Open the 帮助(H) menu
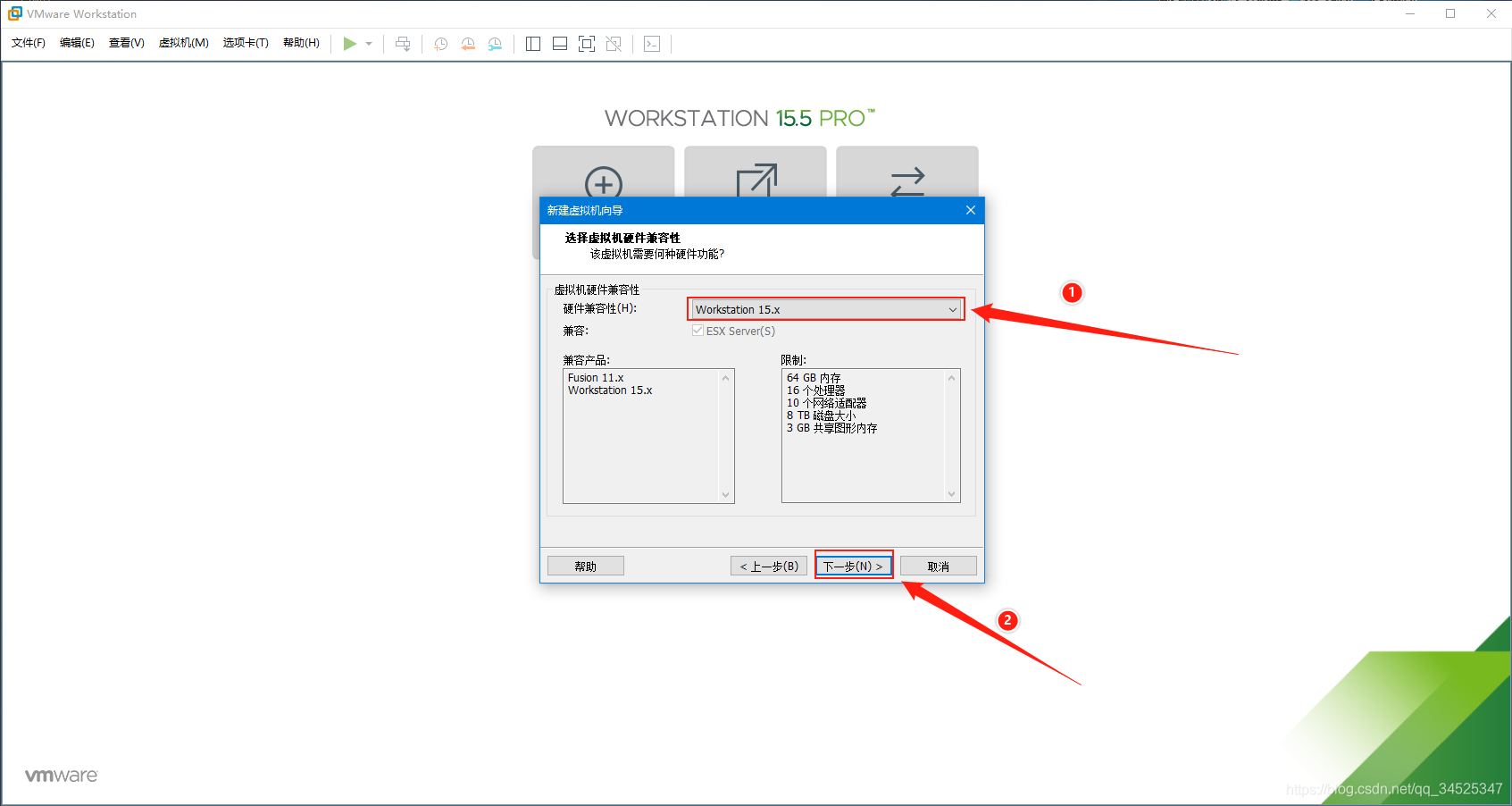 (x=301, y=43)
